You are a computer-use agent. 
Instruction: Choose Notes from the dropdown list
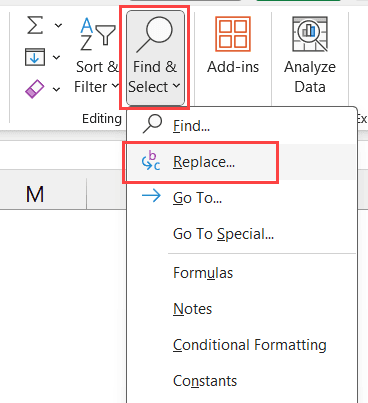(x=242, y=309)
